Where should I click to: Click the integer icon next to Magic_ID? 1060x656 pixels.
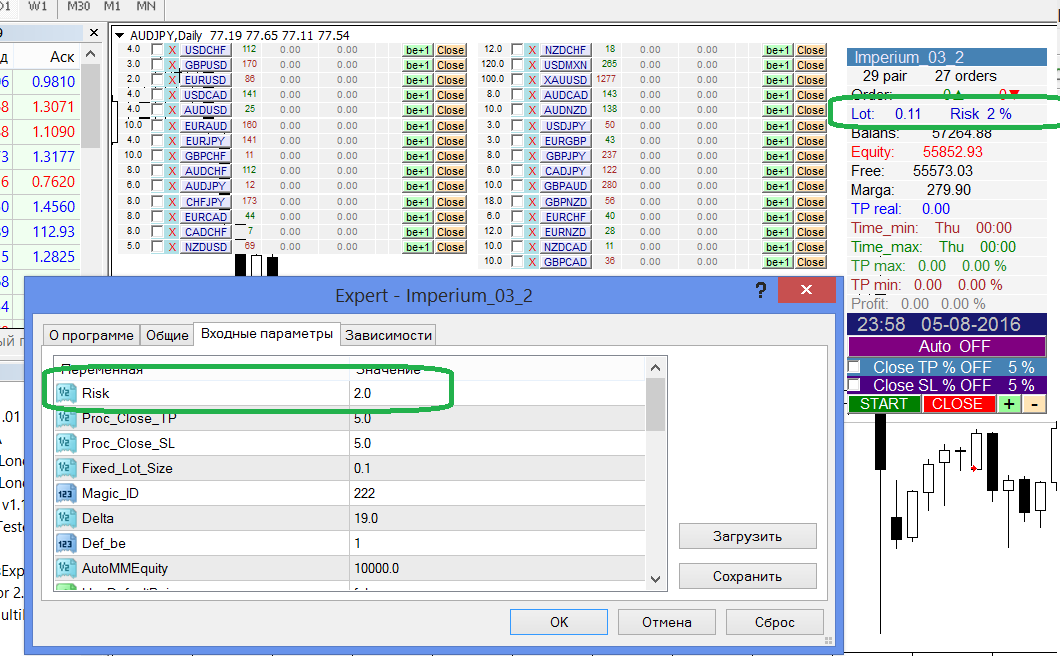click(66, 493)
